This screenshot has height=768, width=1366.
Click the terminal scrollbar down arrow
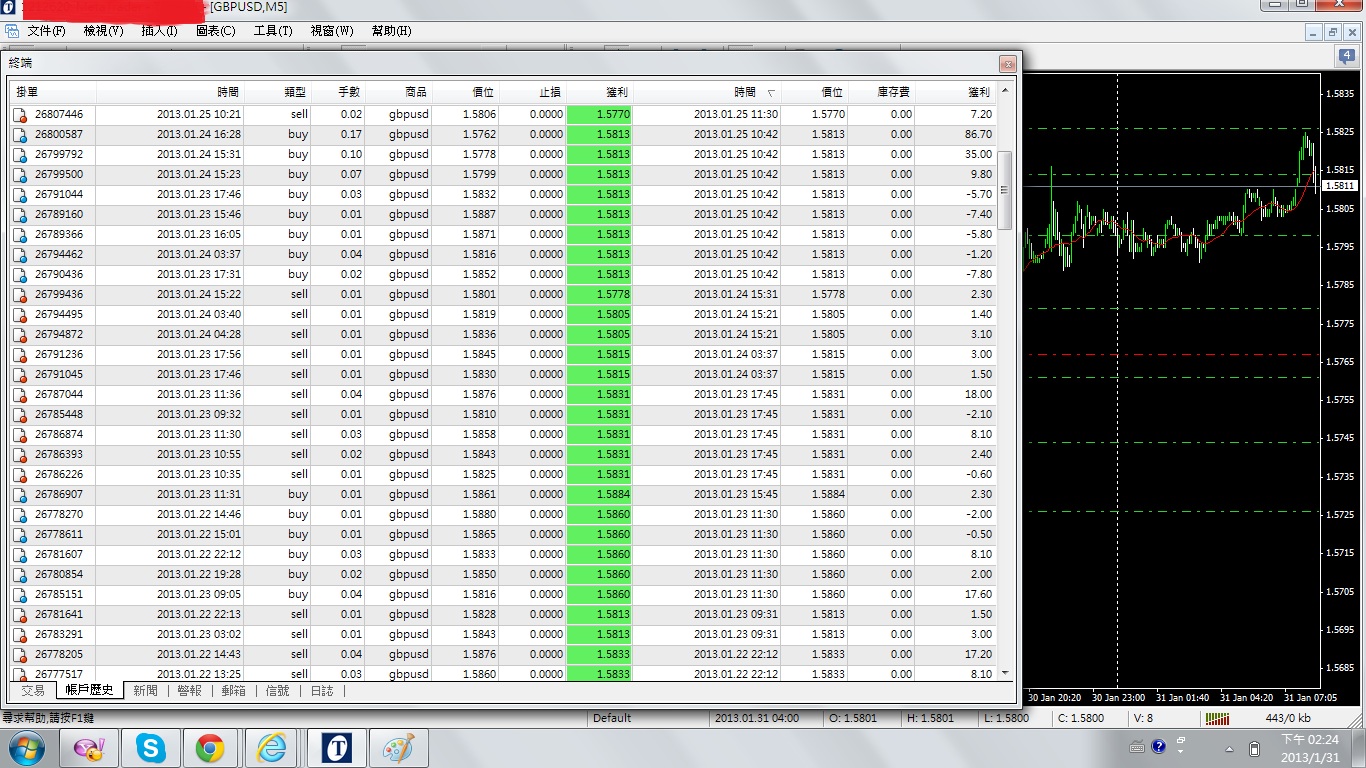pyautogui.click(x=1005, y=674)
